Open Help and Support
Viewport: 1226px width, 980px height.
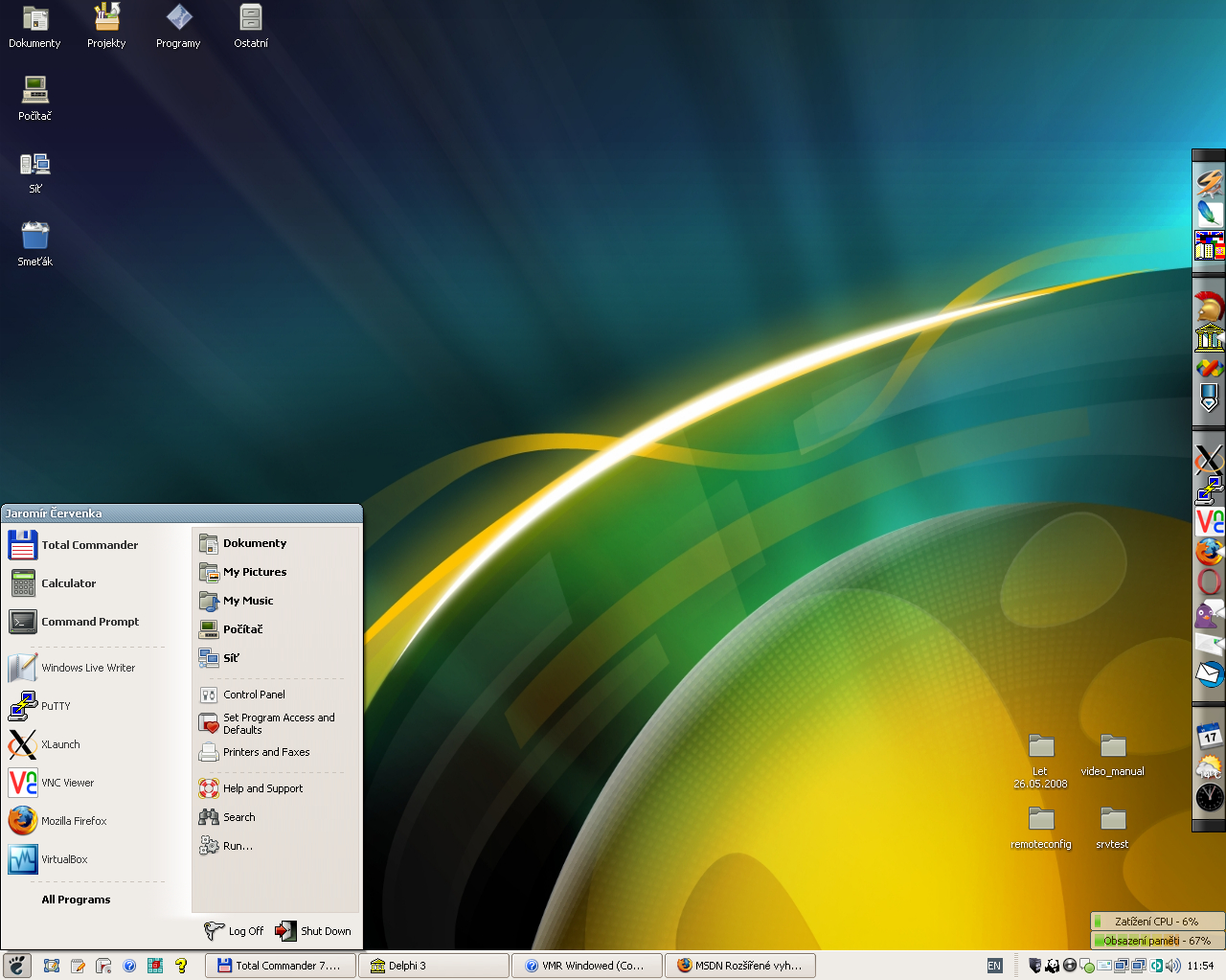[x=275, y=788]
